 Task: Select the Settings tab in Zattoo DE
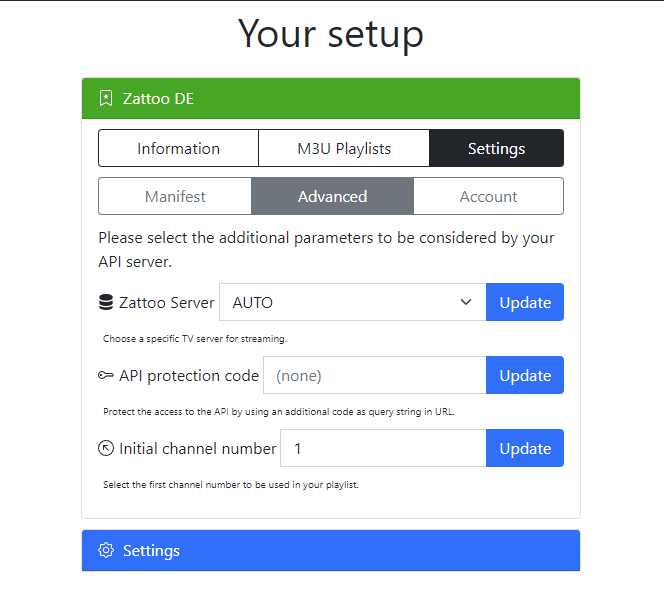(496, 148)
